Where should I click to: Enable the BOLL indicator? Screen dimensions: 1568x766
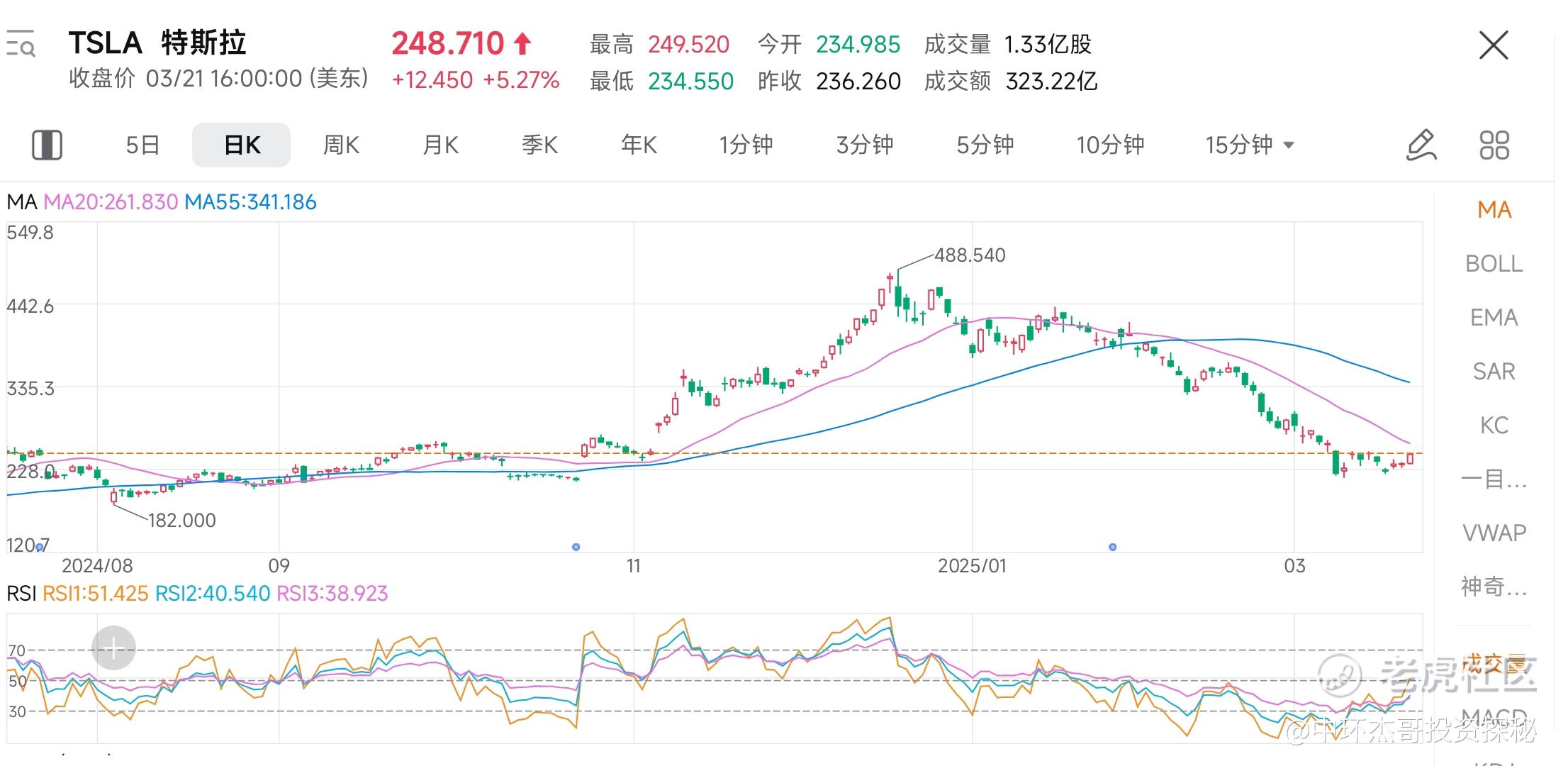[1494, 264]
